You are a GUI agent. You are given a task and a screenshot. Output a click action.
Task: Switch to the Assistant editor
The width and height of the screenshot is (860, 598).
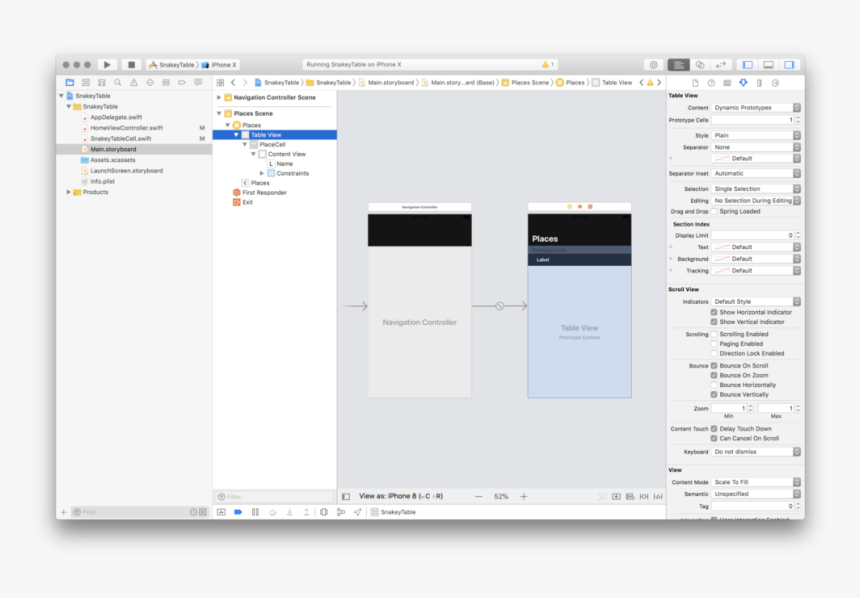(x=700, y=65)
